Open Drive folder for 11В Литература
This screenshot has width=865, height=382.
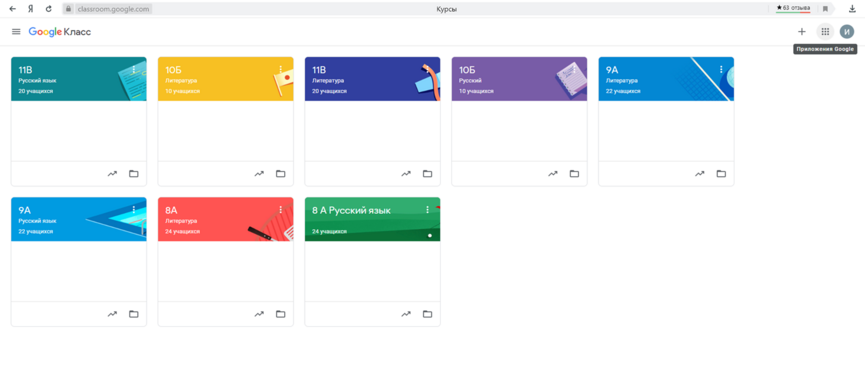(427, 173)
